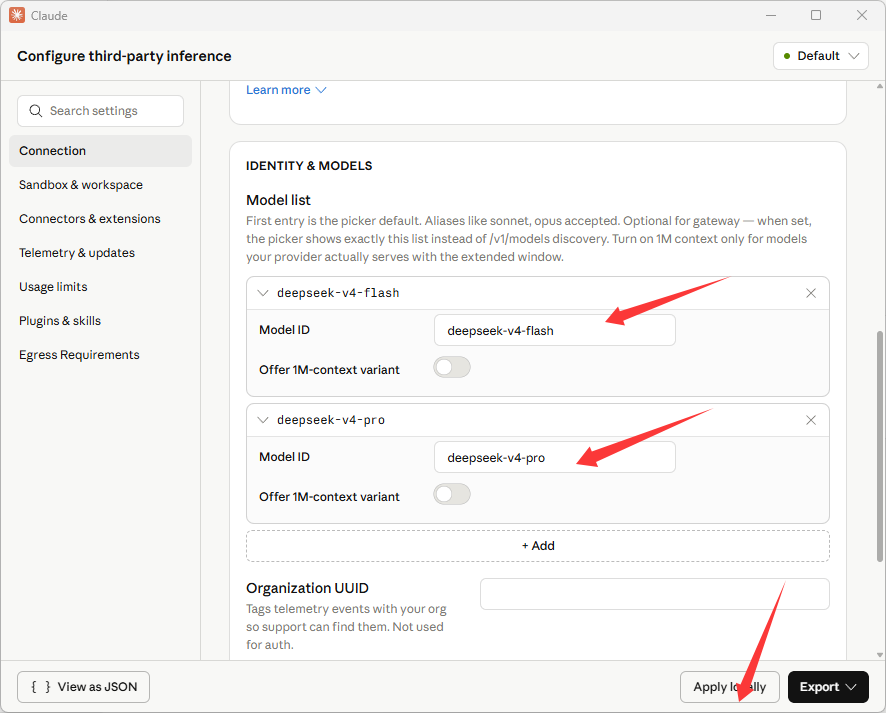
Task: Expand the Learn more section
Action: (x=286, y=90)
